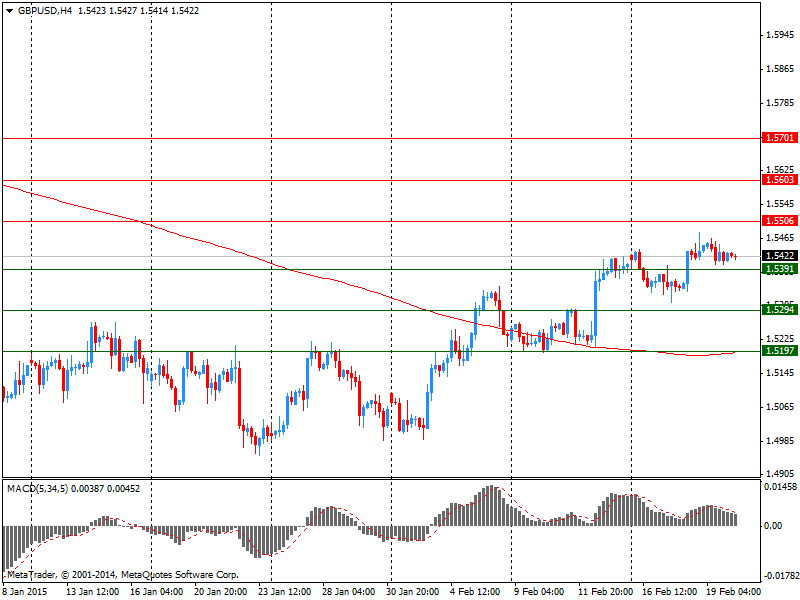The image size is (800, 600).
Task: Click the 1.5785 price scale value
Action: [780, 103]
